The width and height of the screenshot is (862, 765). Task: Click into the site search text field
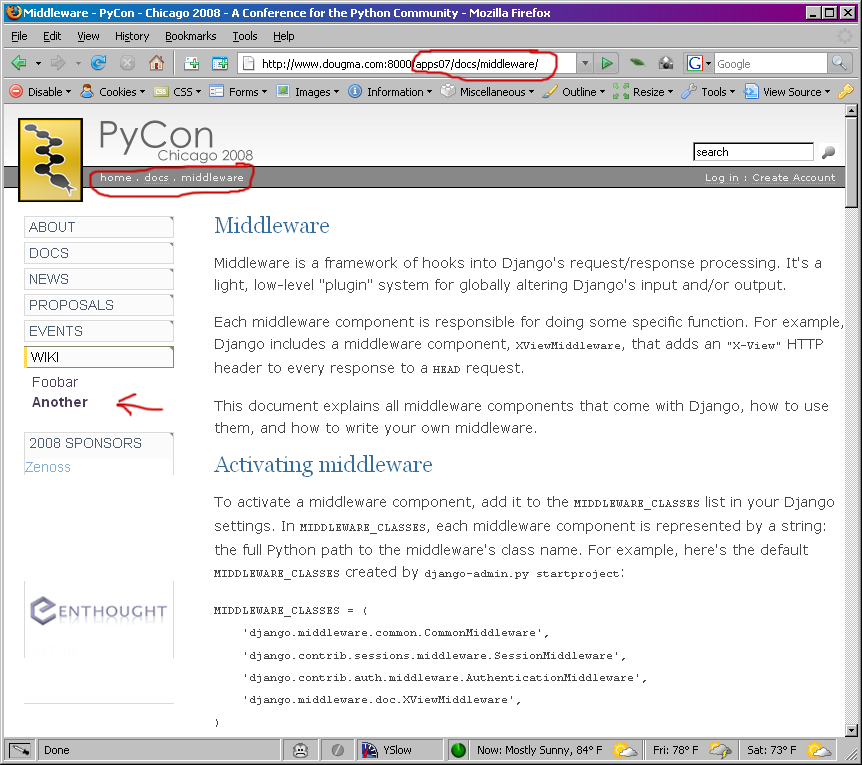click(x=753, y=152)
